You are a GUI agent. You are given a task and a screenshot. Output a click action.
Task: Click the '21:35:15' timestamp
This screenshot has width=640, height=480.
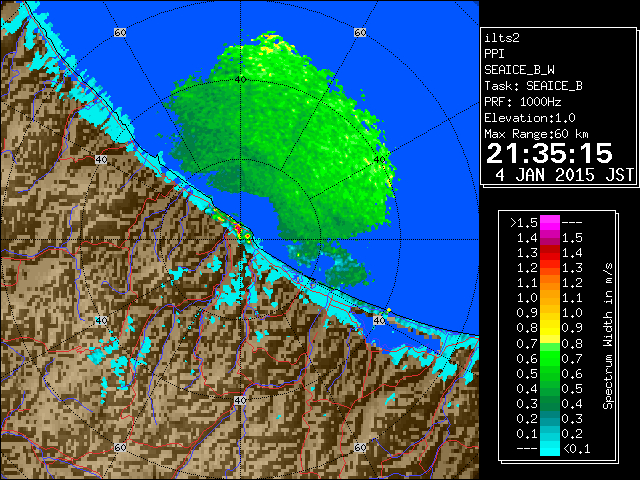click(x=549, y=153)
